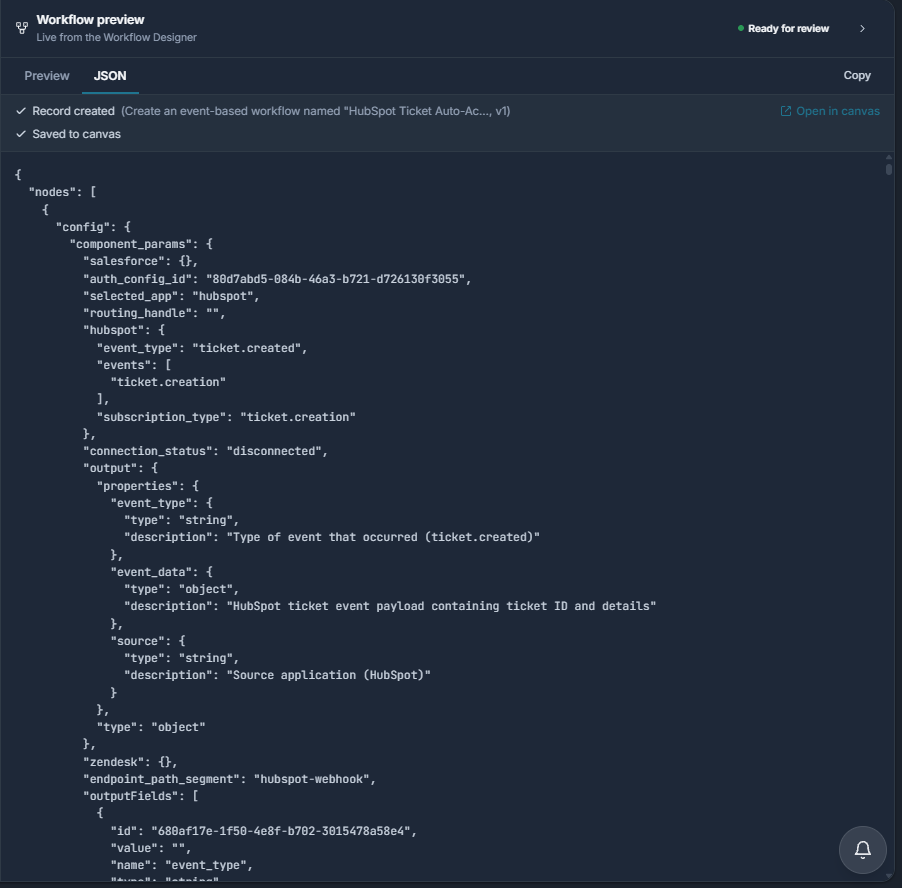Click the scrollbar up arrow of JSON pane

[x=889, y=157]
